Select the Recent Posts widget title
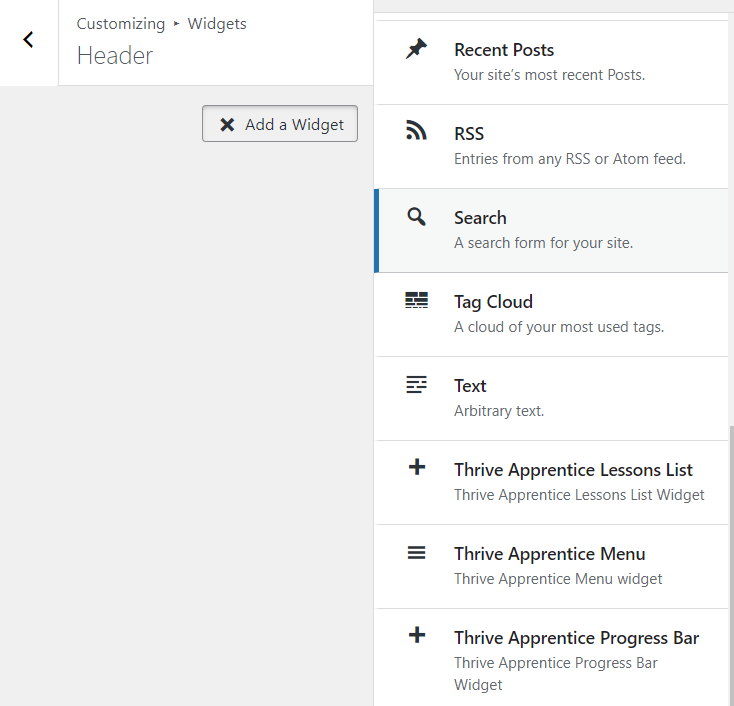 click(503, 50)
